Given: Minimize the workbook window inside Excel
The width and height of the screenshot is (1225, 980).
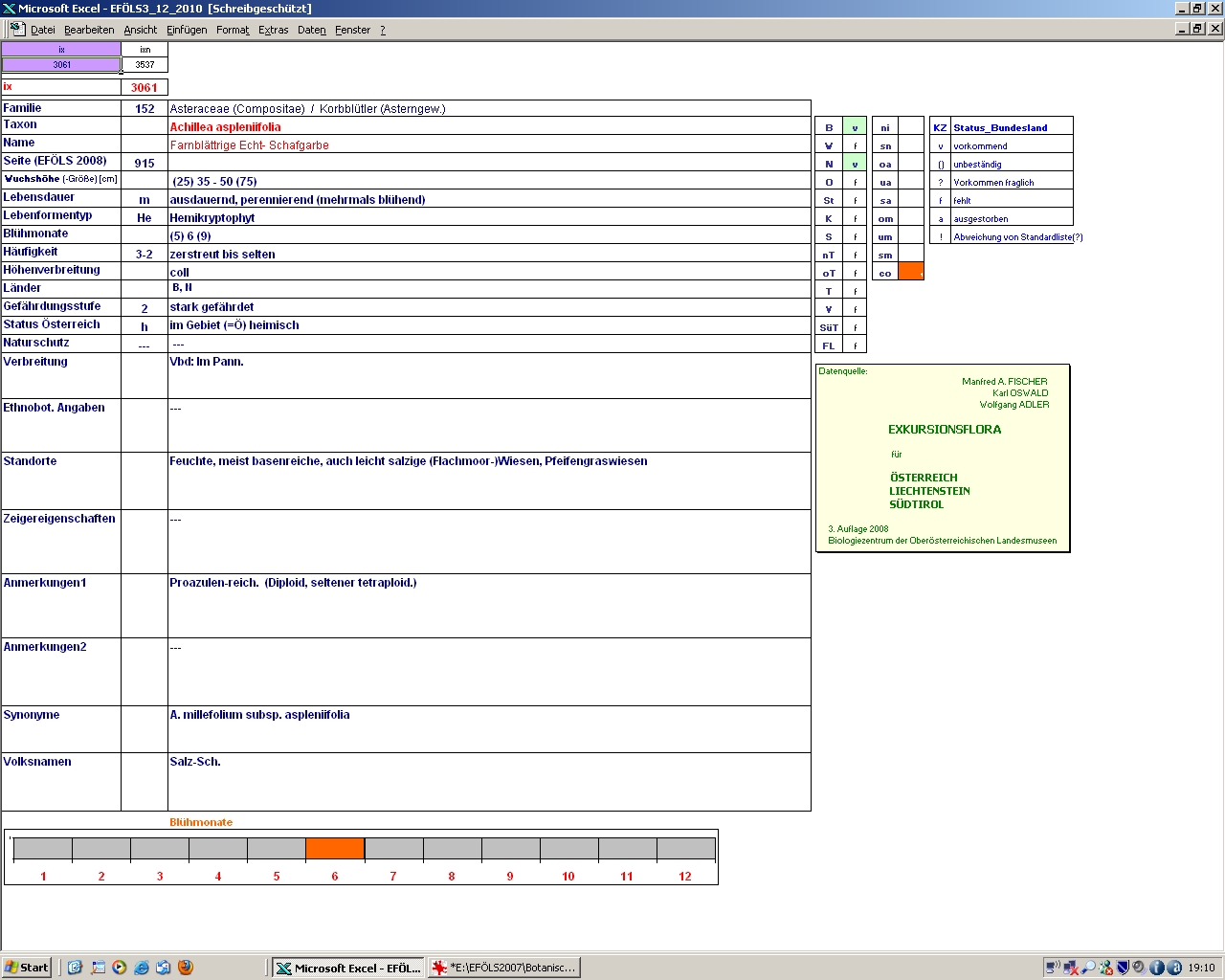Looking at the screenshot, I should coord(1182,29).
